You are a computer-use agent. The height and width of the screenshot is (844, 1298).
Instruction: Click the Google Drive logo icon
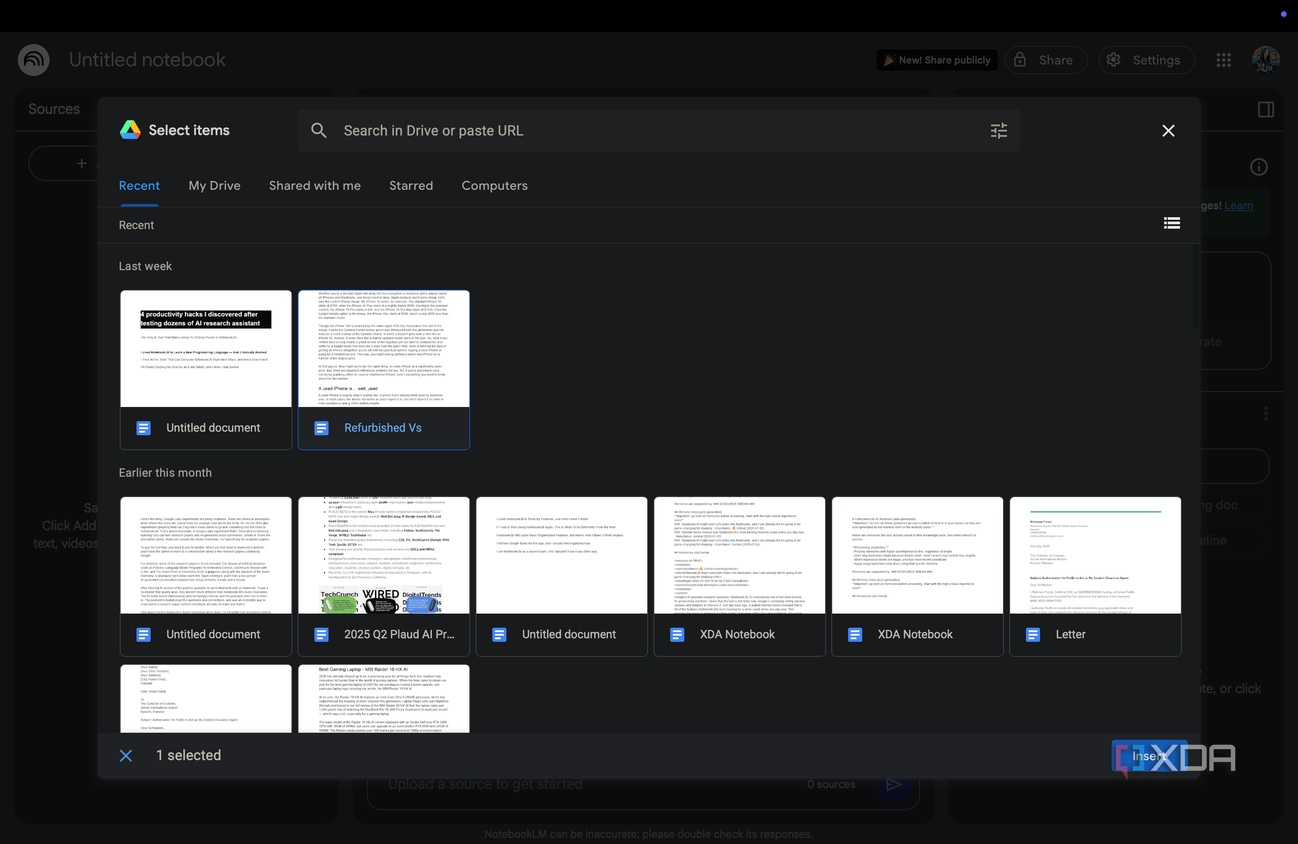pyautogui.click(x=130, y=130)
